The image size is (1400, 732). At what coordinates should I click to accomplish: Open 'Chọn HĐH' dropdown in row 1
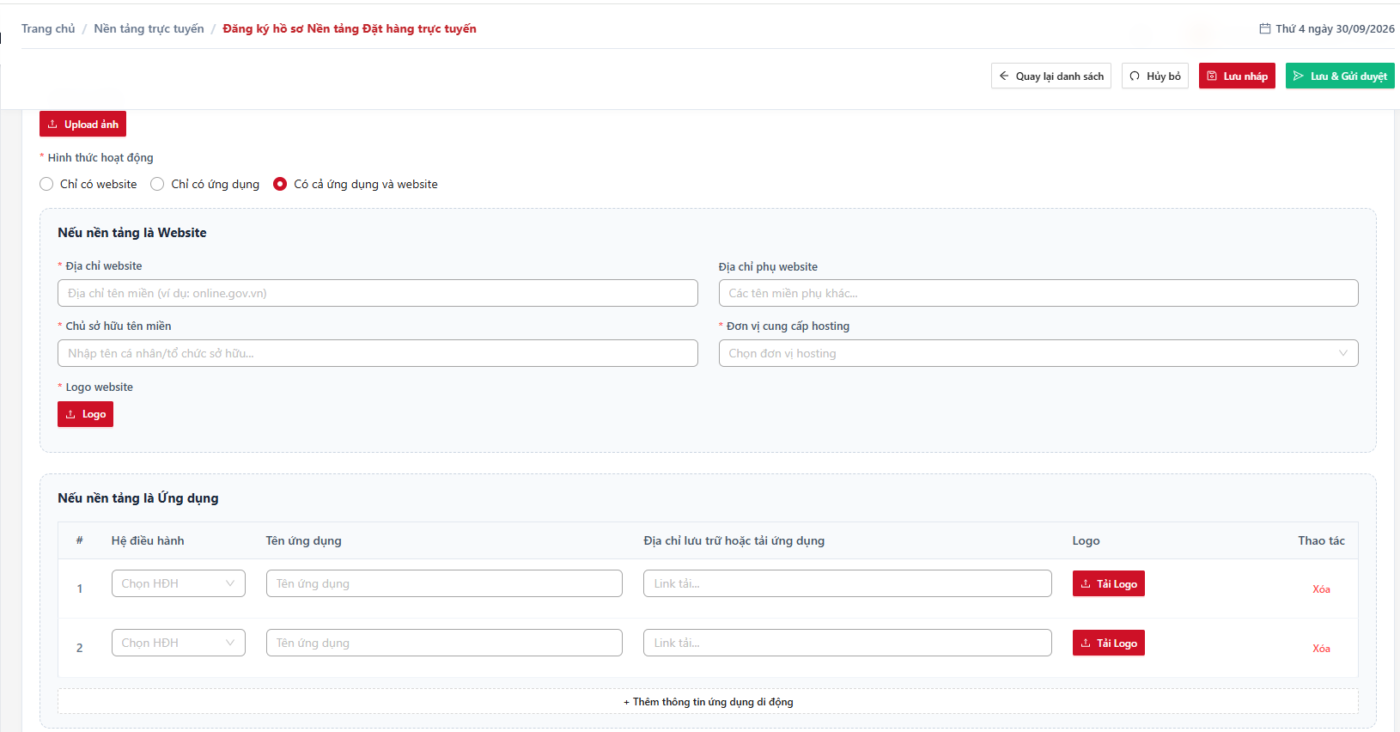click(x=178, y=583)
